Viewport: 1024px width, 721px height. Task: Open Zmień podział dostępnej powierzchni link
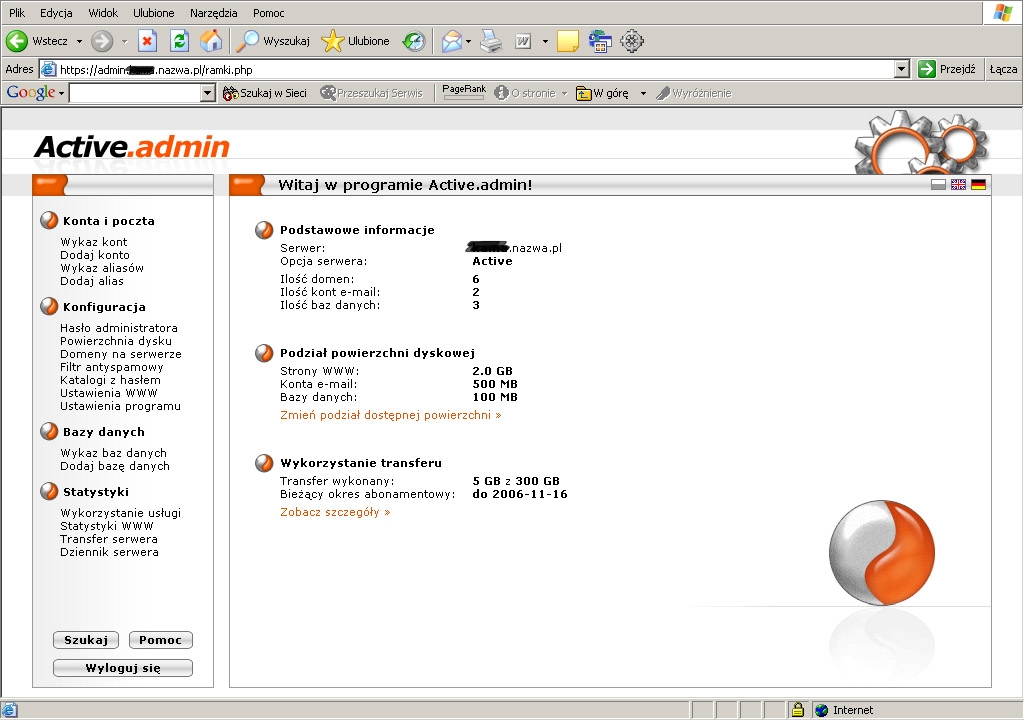tap(391, 415)
